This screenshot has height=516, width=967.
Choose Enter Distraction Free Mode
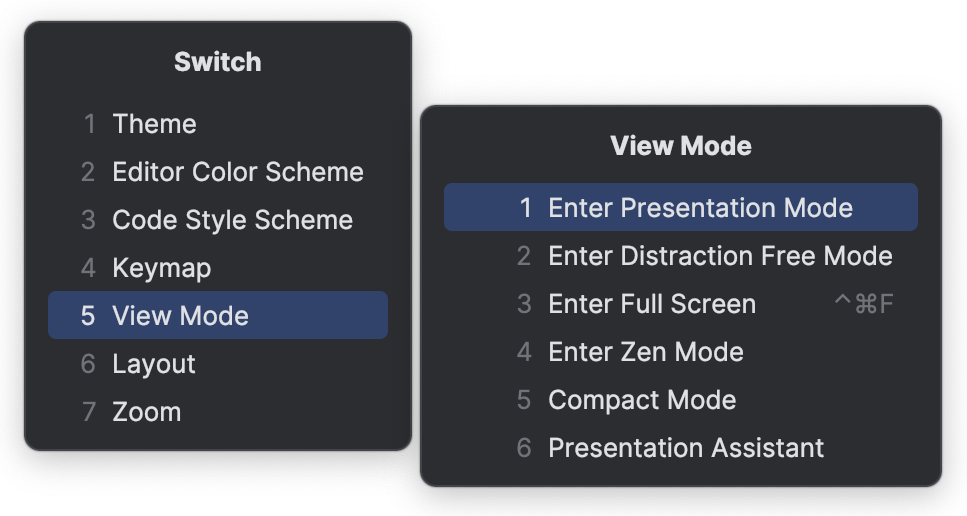point(720,256)
